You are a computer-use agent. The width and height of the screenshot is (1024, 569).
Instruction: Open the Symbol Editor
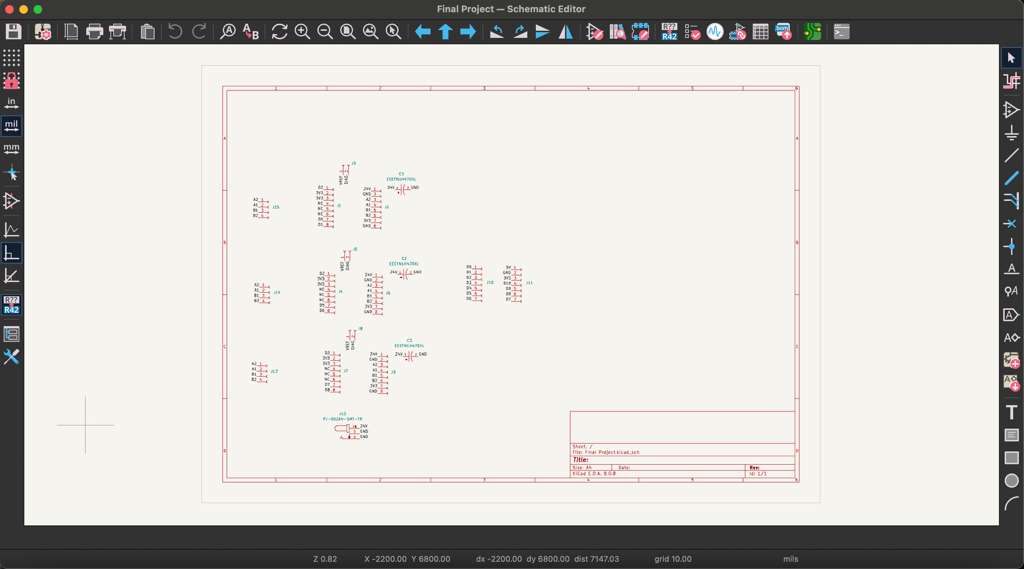594,31
